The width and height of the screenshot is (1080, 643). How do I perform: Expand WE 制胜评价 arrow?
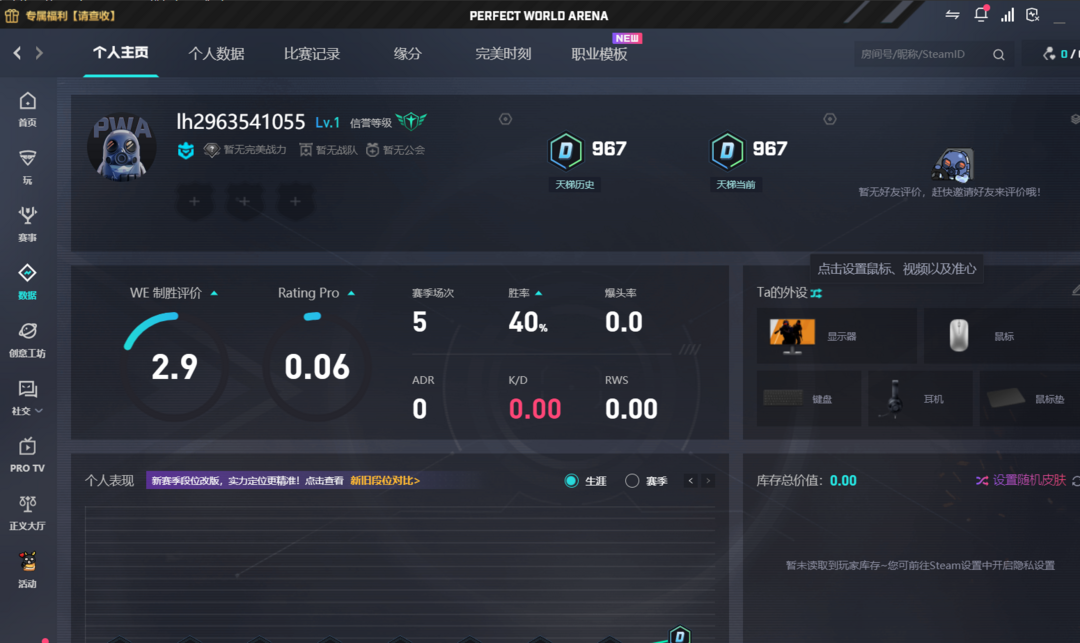click(214, 294)
